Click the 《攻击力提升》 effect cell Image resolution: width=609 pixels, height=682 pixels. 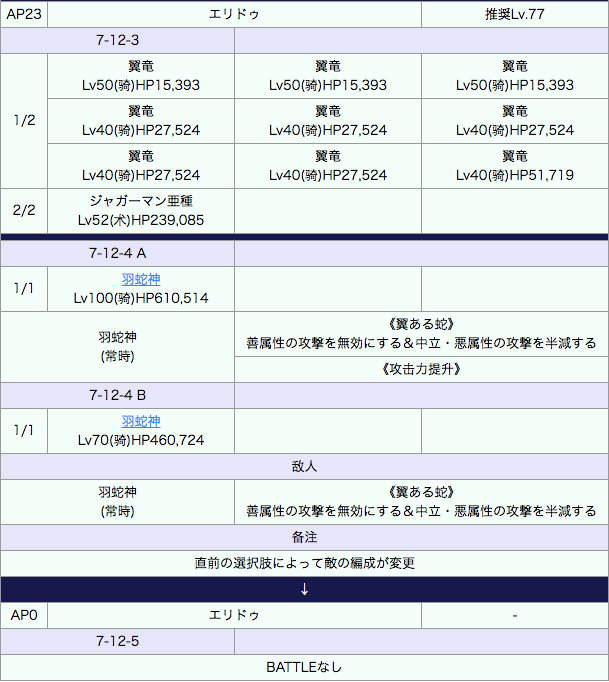(421, 369)
